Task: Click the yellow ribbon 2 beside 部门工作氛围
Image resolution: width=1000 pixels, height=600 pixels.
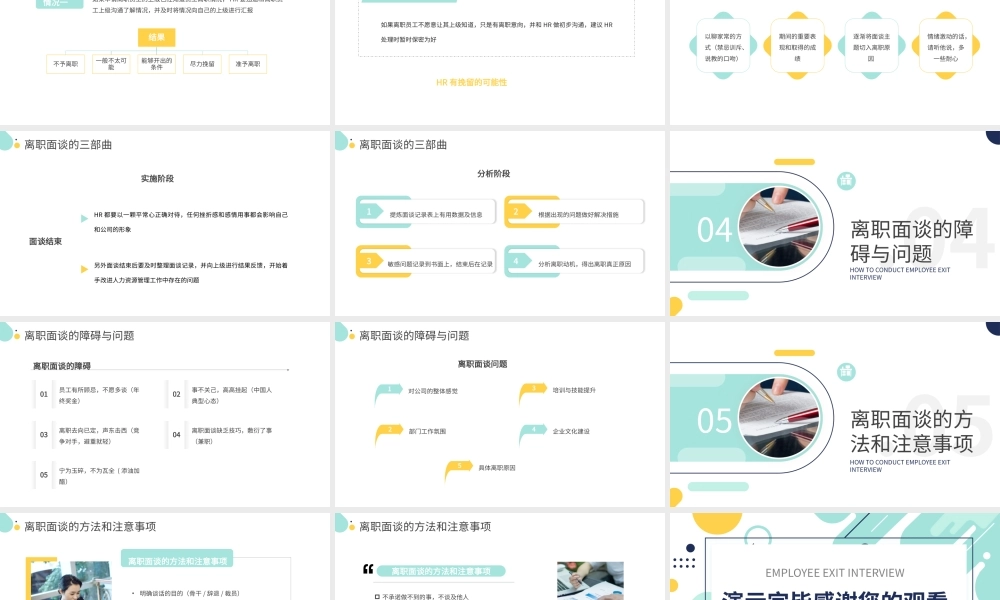Action: click(388, 433)
